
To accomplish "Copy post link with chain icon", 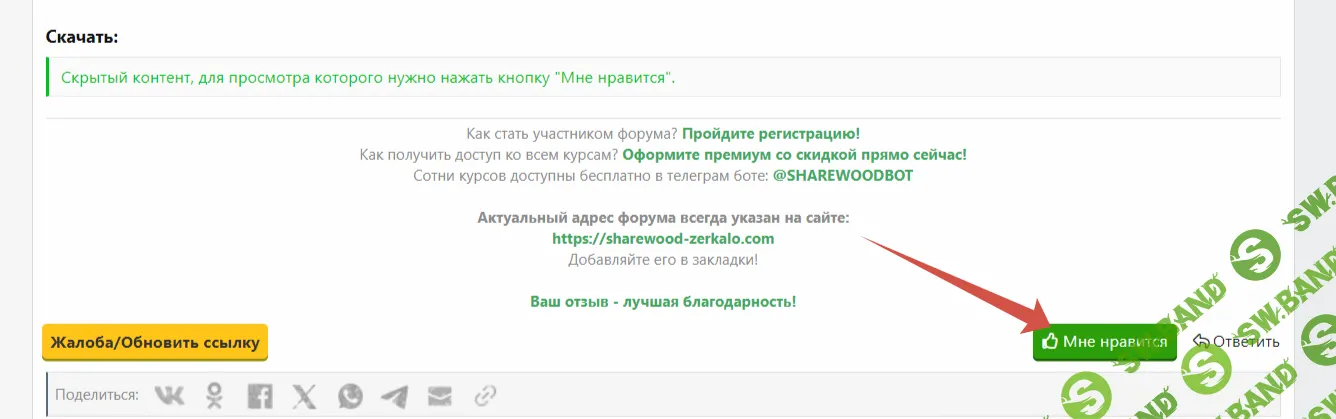I will [485, 396].
